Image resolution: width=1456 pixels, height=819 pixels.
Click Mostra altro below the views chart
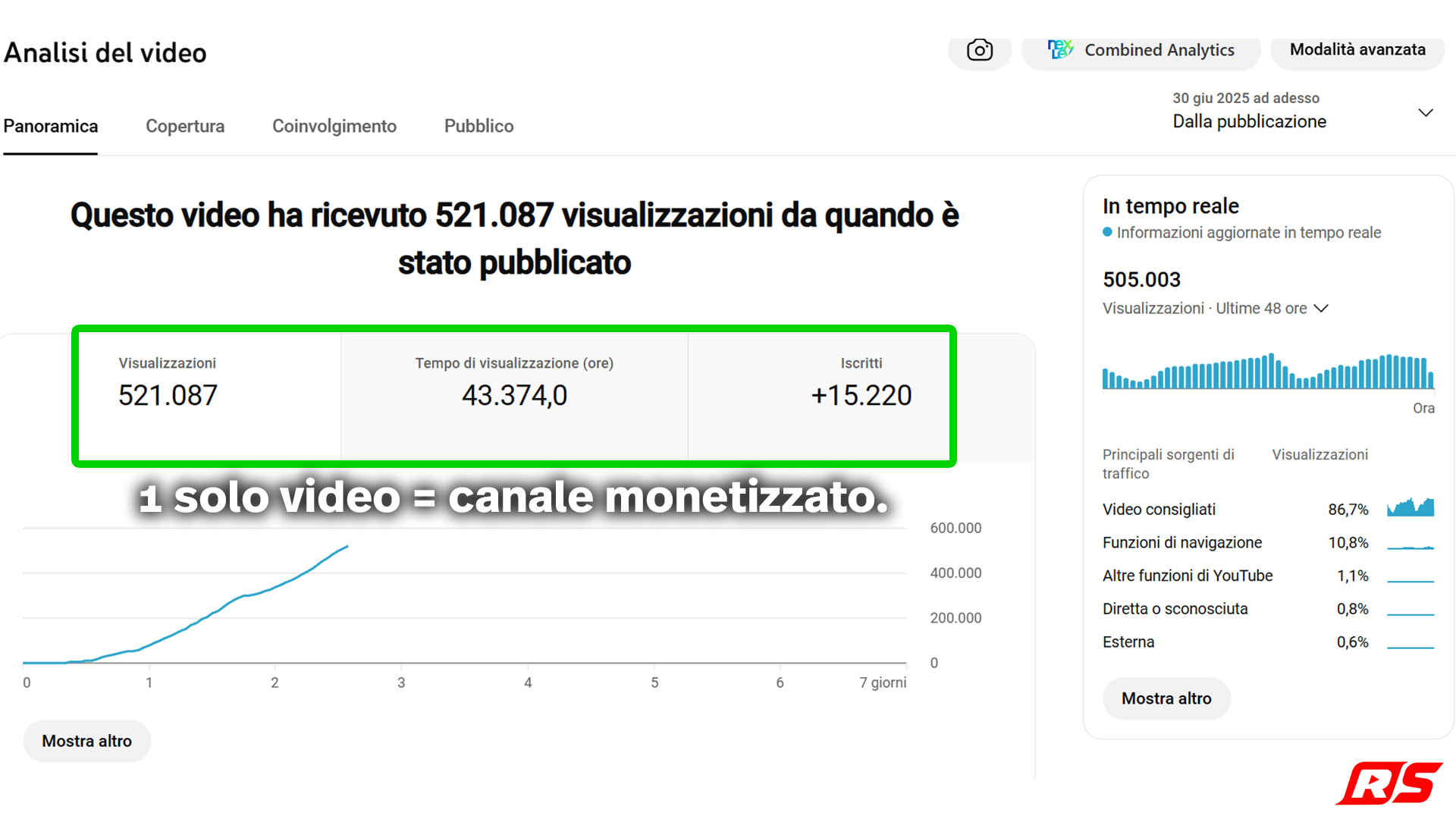click(86, 741)
